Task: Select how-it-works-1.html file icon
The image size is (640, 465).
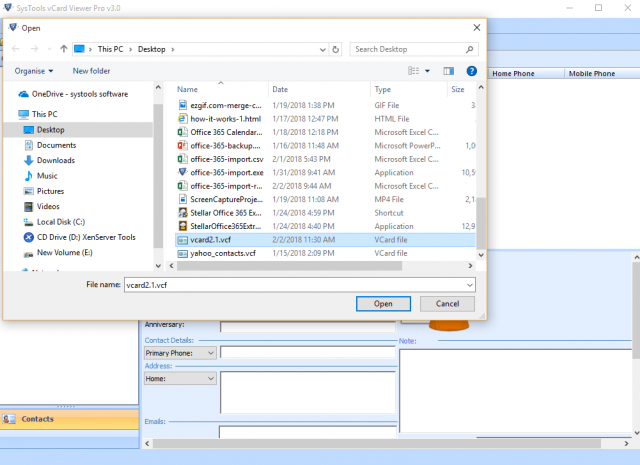Action: tap(182, 119)
